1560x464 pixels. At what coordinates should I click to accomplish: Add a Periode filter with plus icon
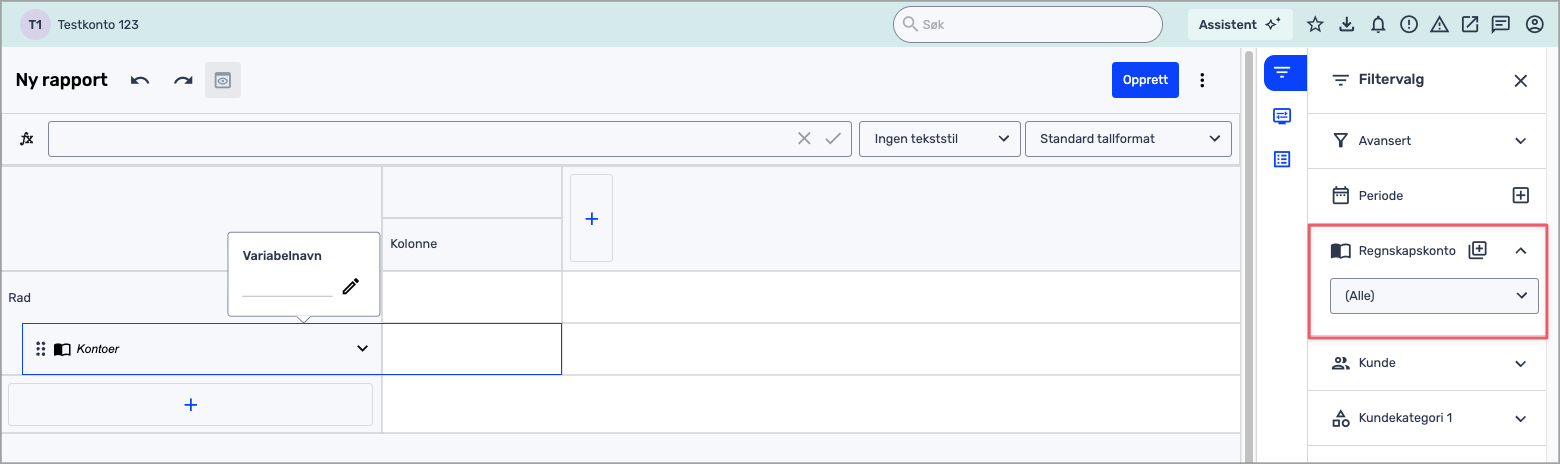tap(1520, 196)
